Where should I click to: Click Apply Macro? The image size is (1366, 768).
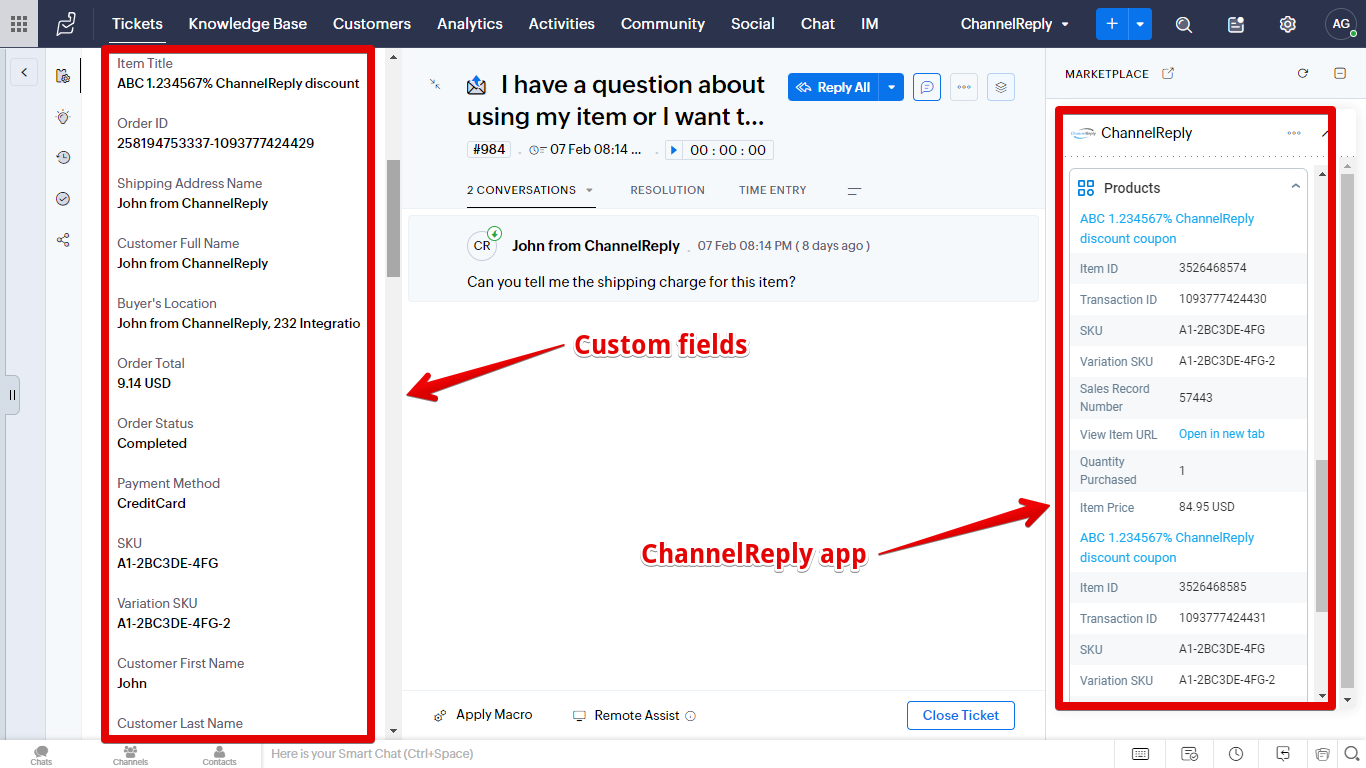tap(483, 715)
